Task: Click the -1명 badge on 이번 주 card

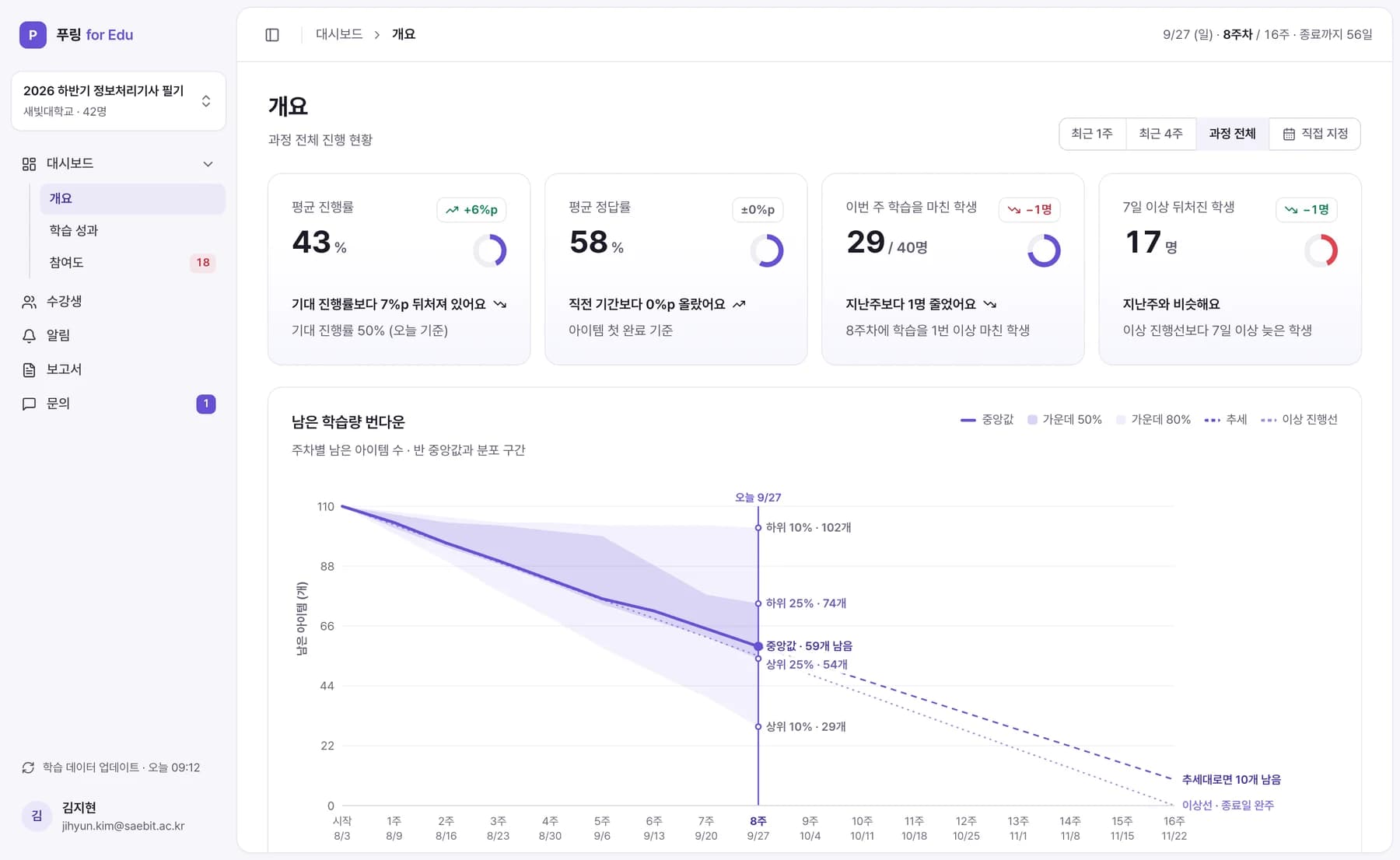Action: [1029, 210]
